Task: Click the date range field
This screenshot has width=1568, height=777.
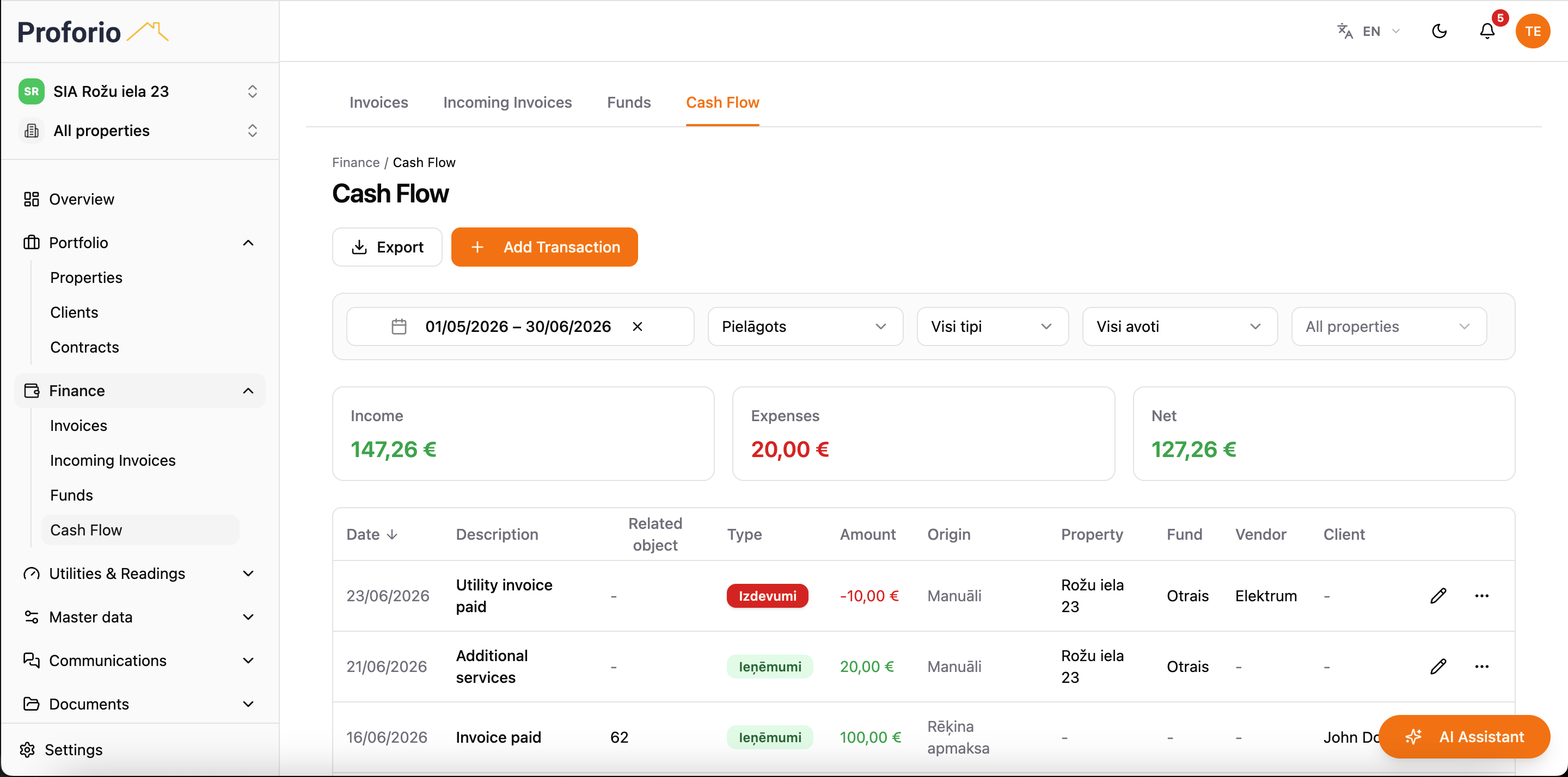Action: pyautogui.click(x=520, y=326)
